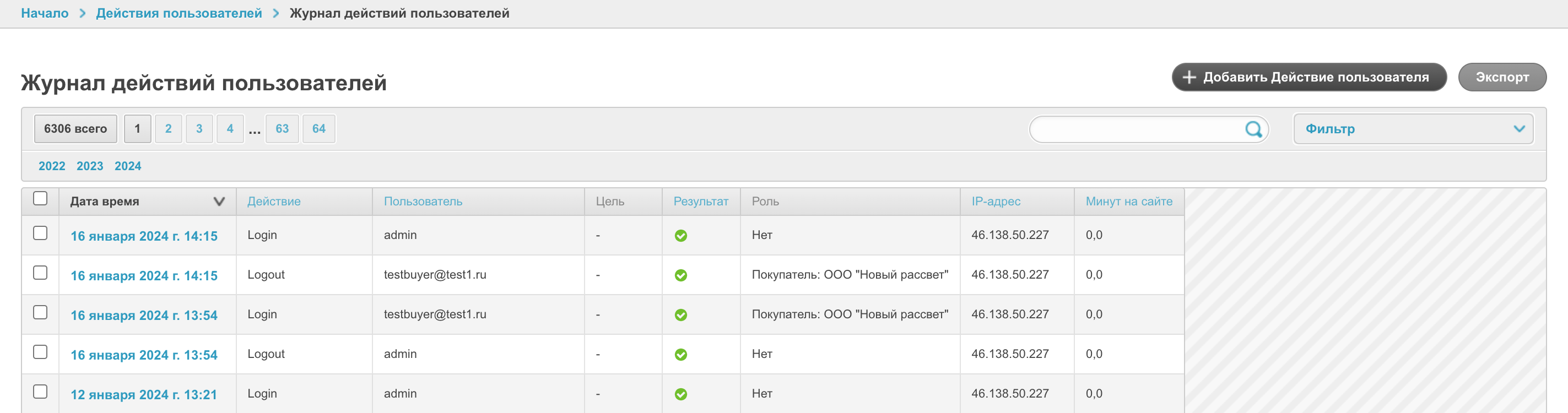Sort by Пользователь column
1568x413 pixels.
click(423, 202)
